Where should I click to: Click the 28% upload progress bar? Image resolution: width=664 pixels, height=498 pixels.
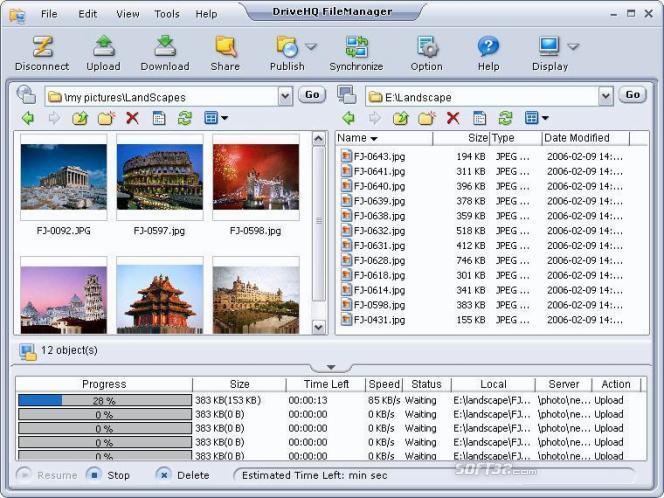coord(104,400)
